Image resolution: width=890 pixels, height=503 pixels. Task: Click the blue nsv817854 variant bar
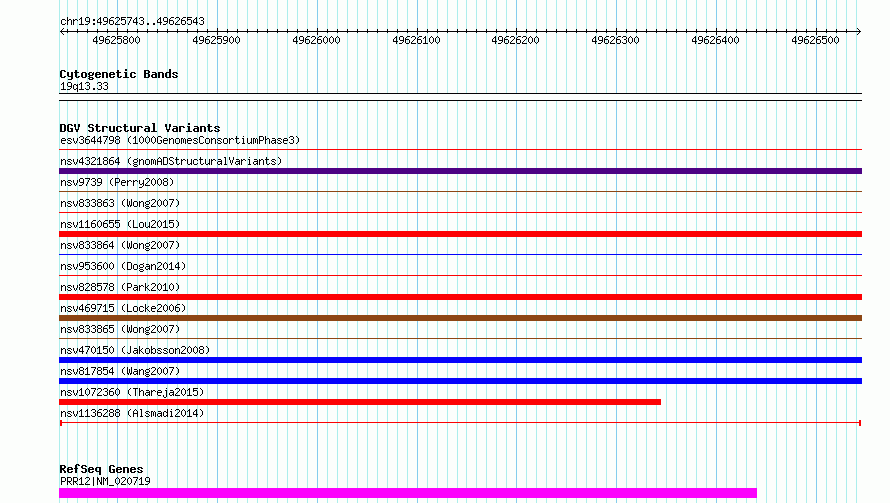point(460,381)
